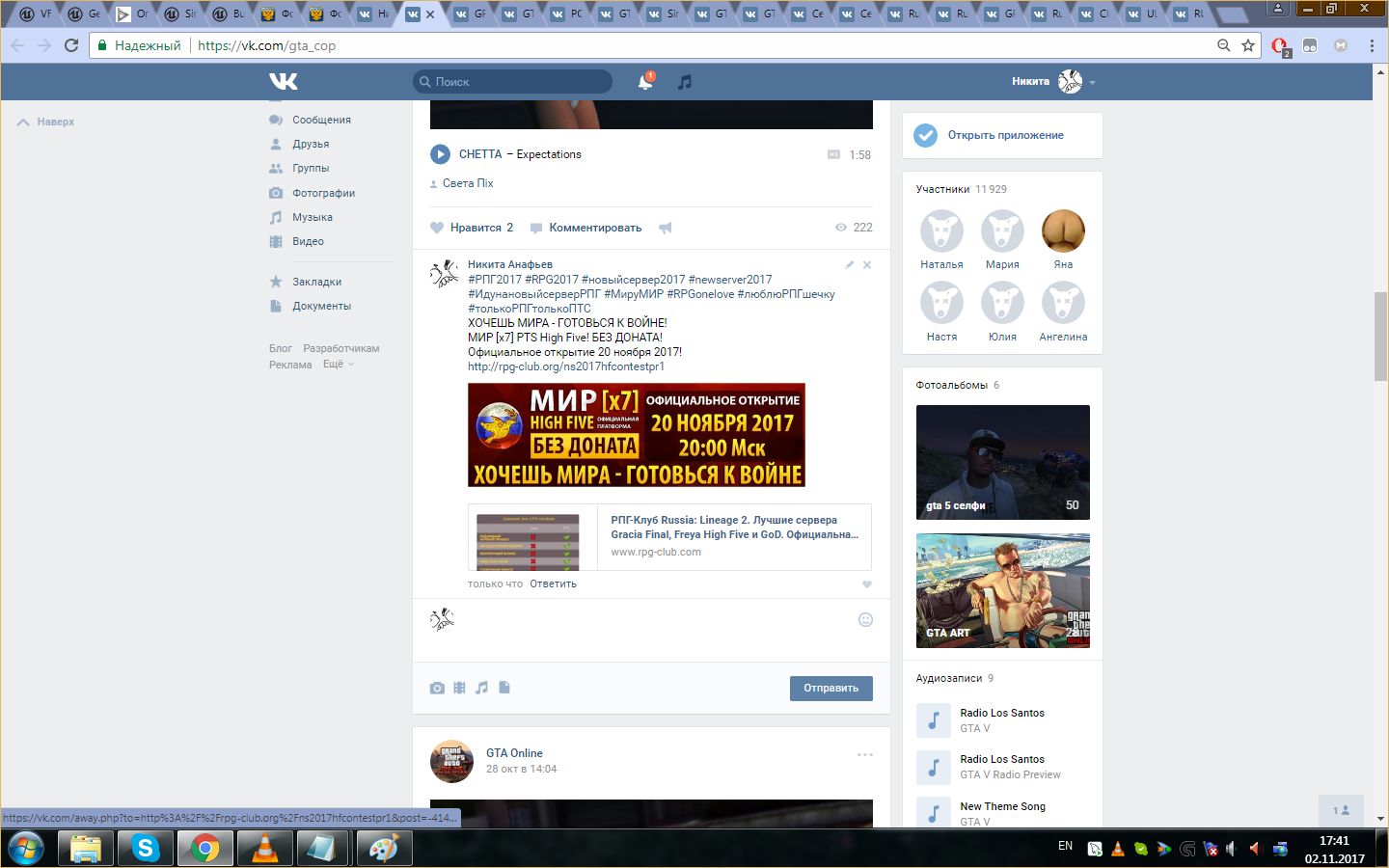
Task: Click the VK logo home icon
Action: [284, 82]
